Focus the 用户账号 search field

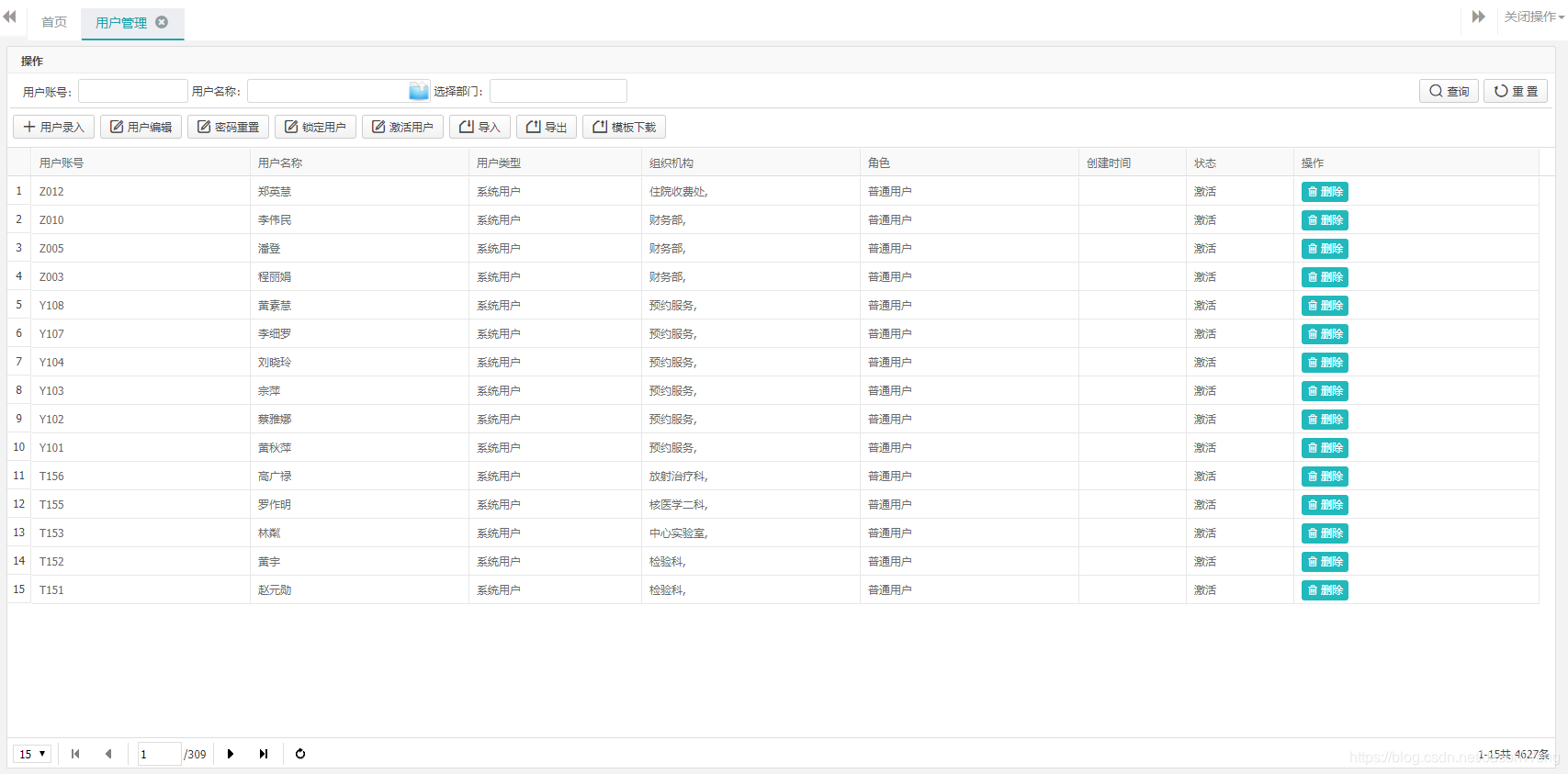[x=133, y=91]
